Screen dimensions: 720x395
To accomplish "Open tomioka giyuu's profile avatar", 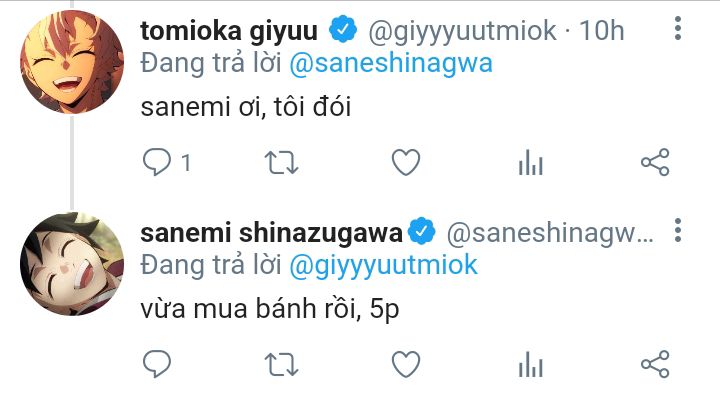I will point(72,62).
